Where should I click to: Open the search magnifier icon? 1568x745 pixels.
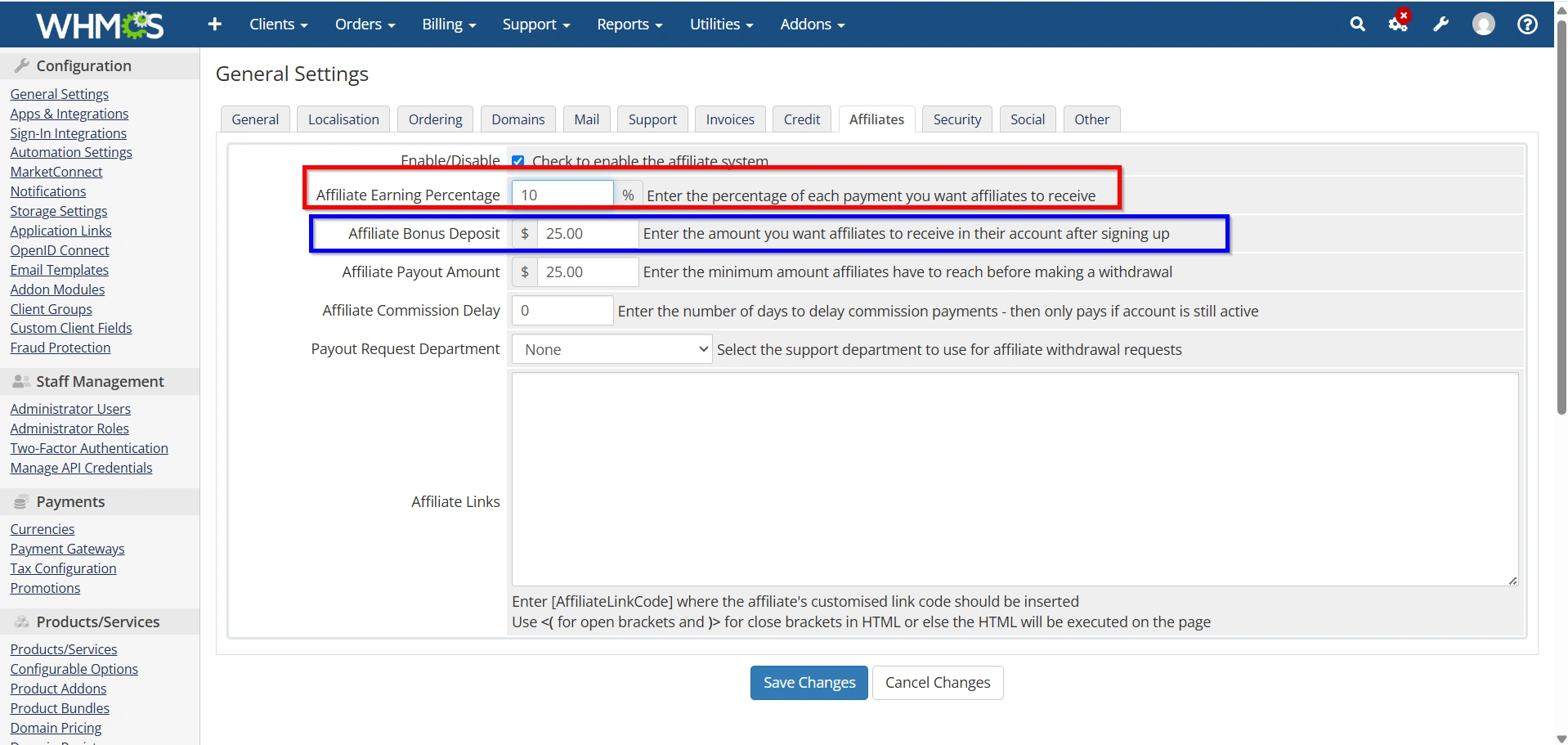1357,25
